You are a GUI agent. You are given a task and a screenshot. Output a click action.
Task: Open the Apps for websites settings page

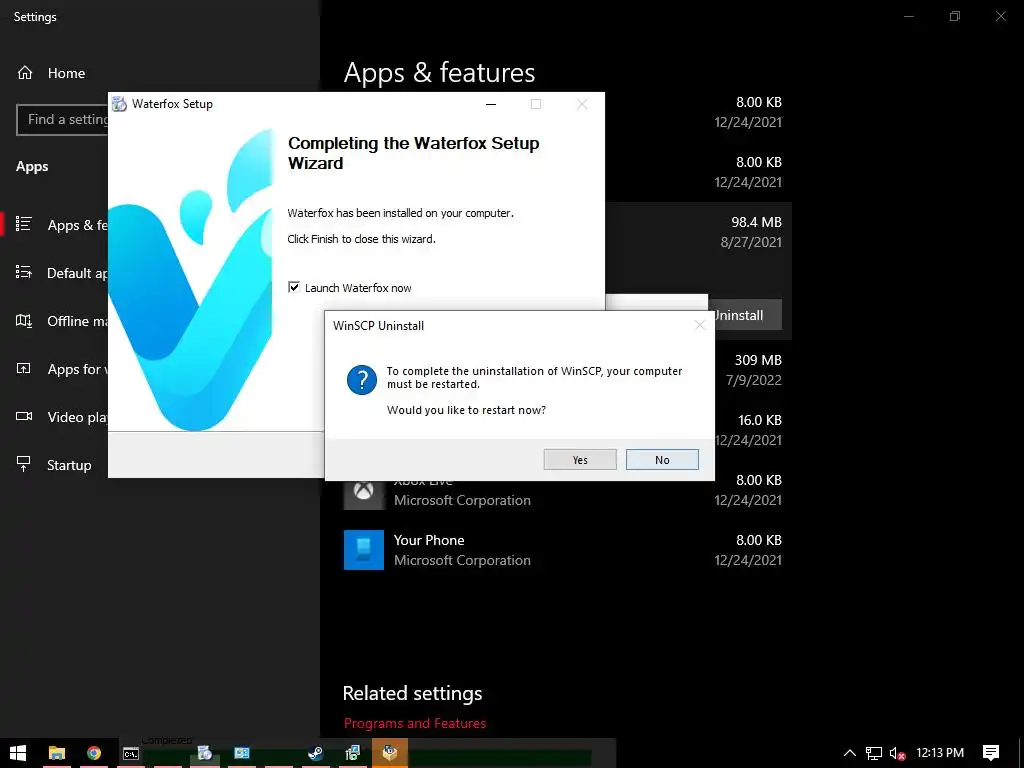(56, 369)
